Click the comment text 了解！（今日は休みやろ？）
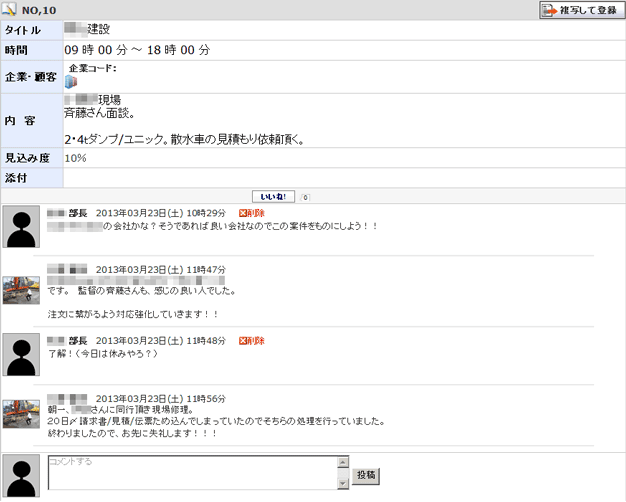Viewport: 626px width, 502px height. tap(103, 354)
